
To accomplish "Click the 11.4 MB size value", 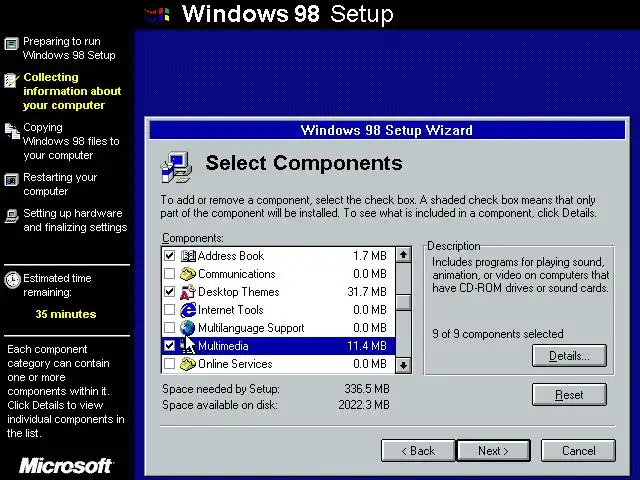I will (x=367, y=346).
